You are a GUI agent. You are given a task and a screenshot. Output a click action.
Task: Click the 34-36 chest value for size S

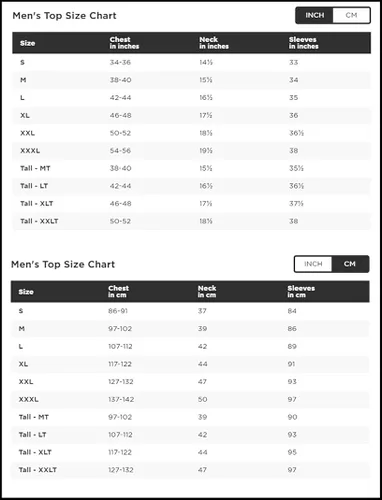[x=120, y=62]
